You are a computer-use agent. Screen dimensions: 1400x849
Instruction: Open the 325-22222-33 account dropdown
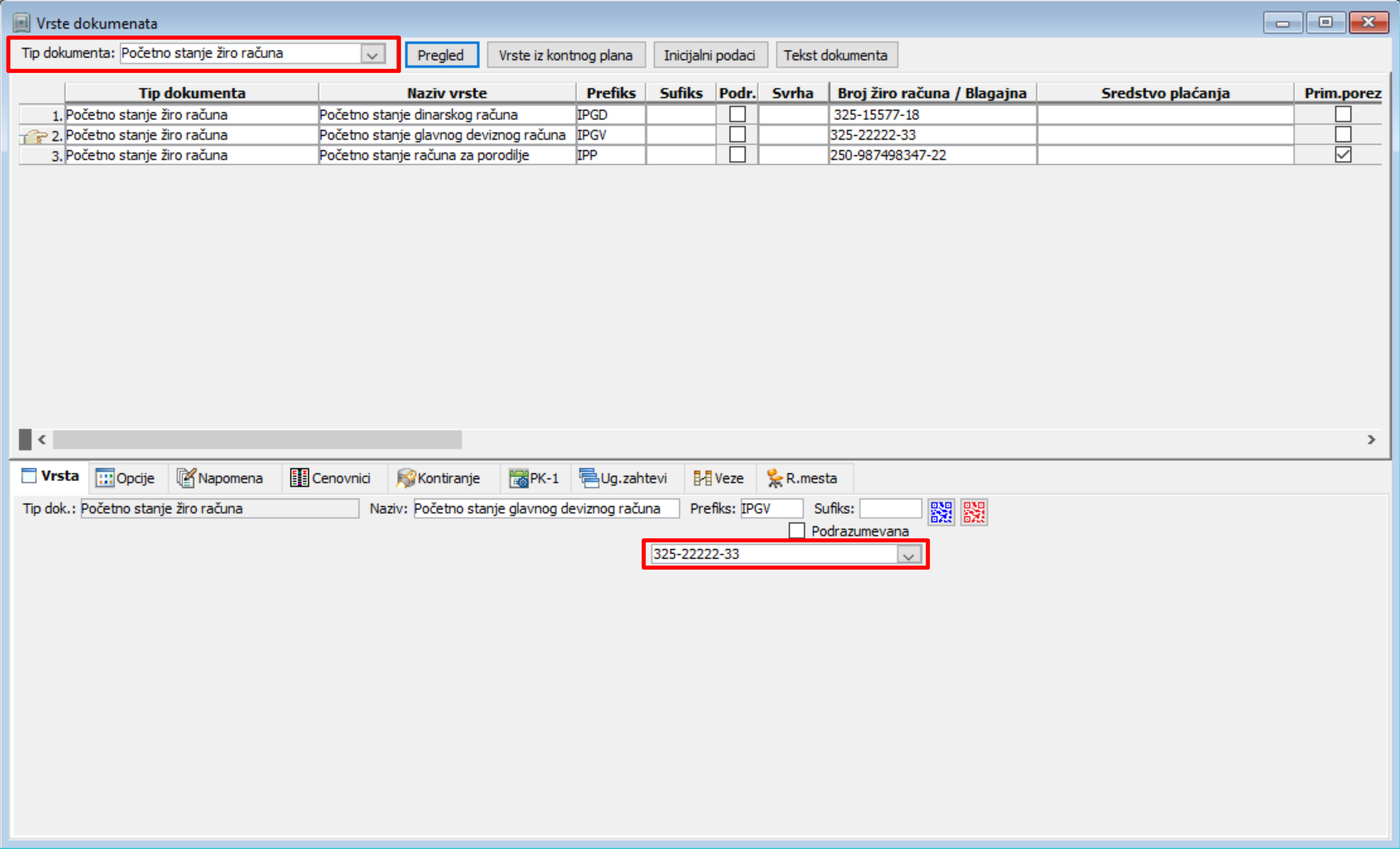(908, 555)
